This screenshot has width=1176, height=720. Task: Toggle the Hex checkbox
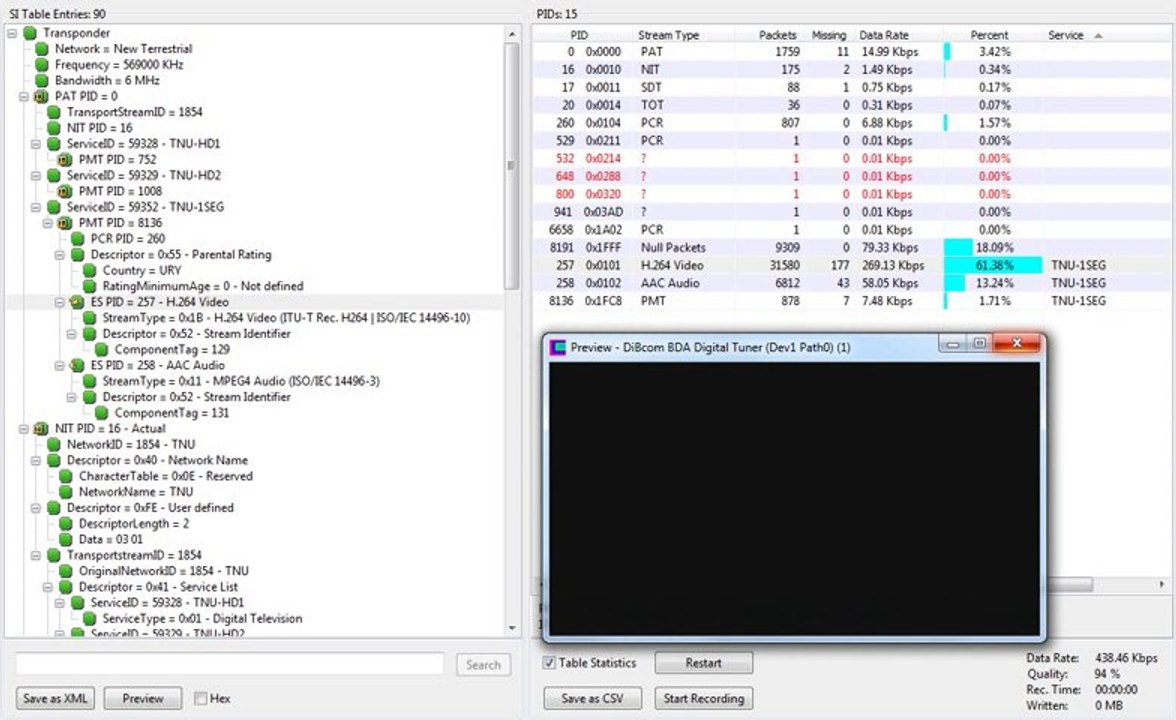click(x=200, y=698)
